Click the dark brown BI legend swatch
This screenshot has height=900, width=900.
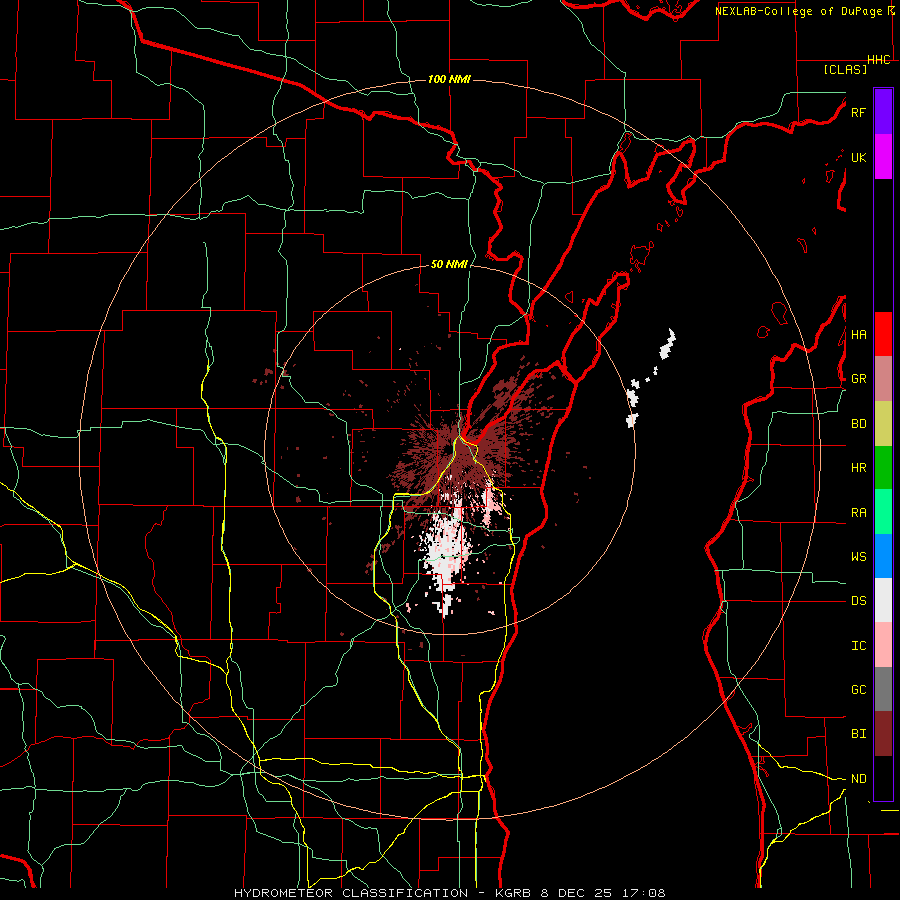(883, 734)
